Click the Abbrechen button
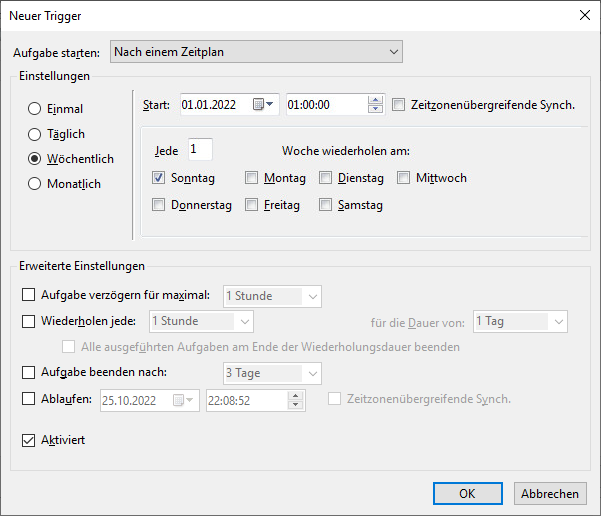The height and width of the screenshot is (516, 601). point(550,493)
